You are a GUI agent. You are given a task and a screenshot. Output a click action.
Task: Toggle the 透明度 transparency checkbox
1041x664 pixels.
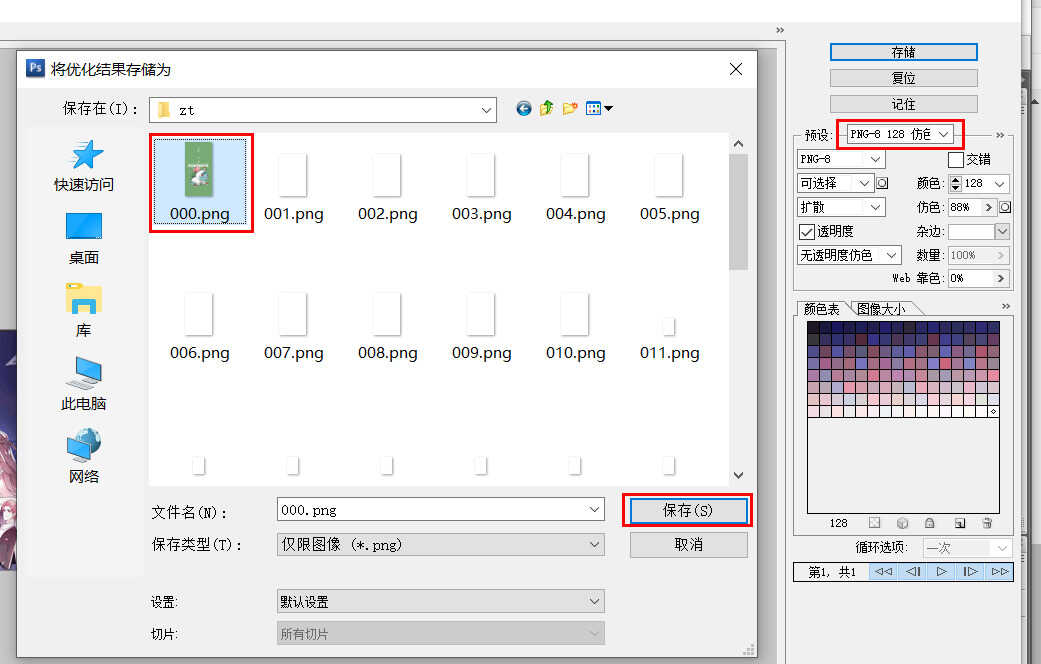(807, 232)
